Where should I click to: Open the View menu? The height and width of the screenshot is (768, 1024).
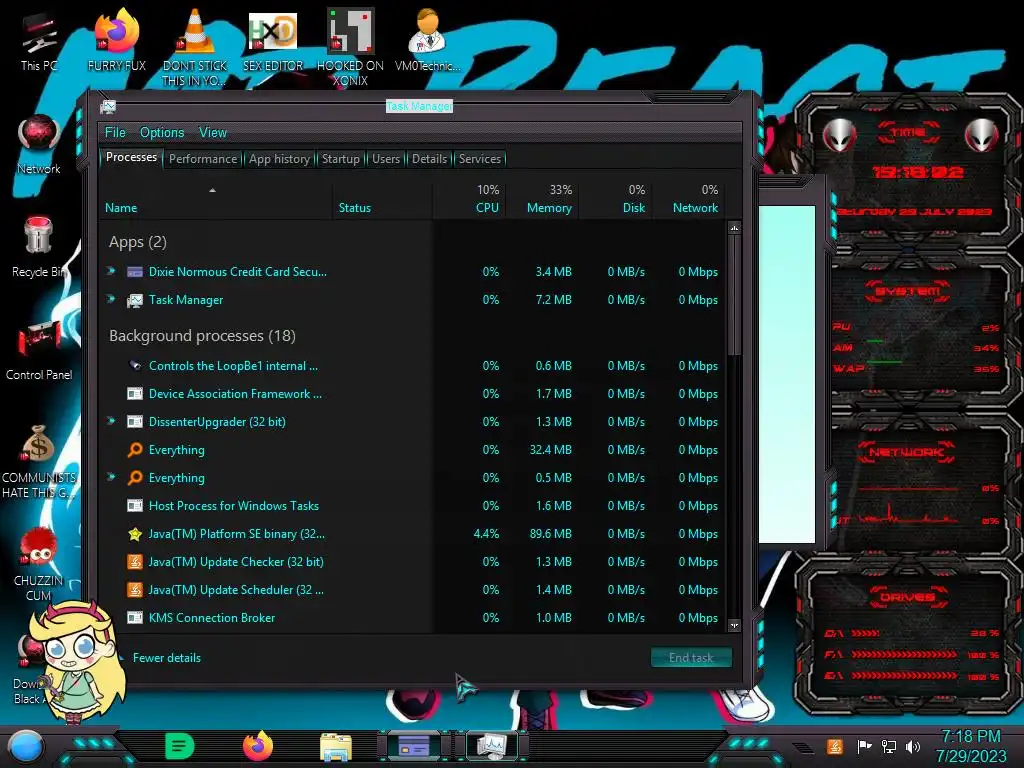[x=213, y=133]
